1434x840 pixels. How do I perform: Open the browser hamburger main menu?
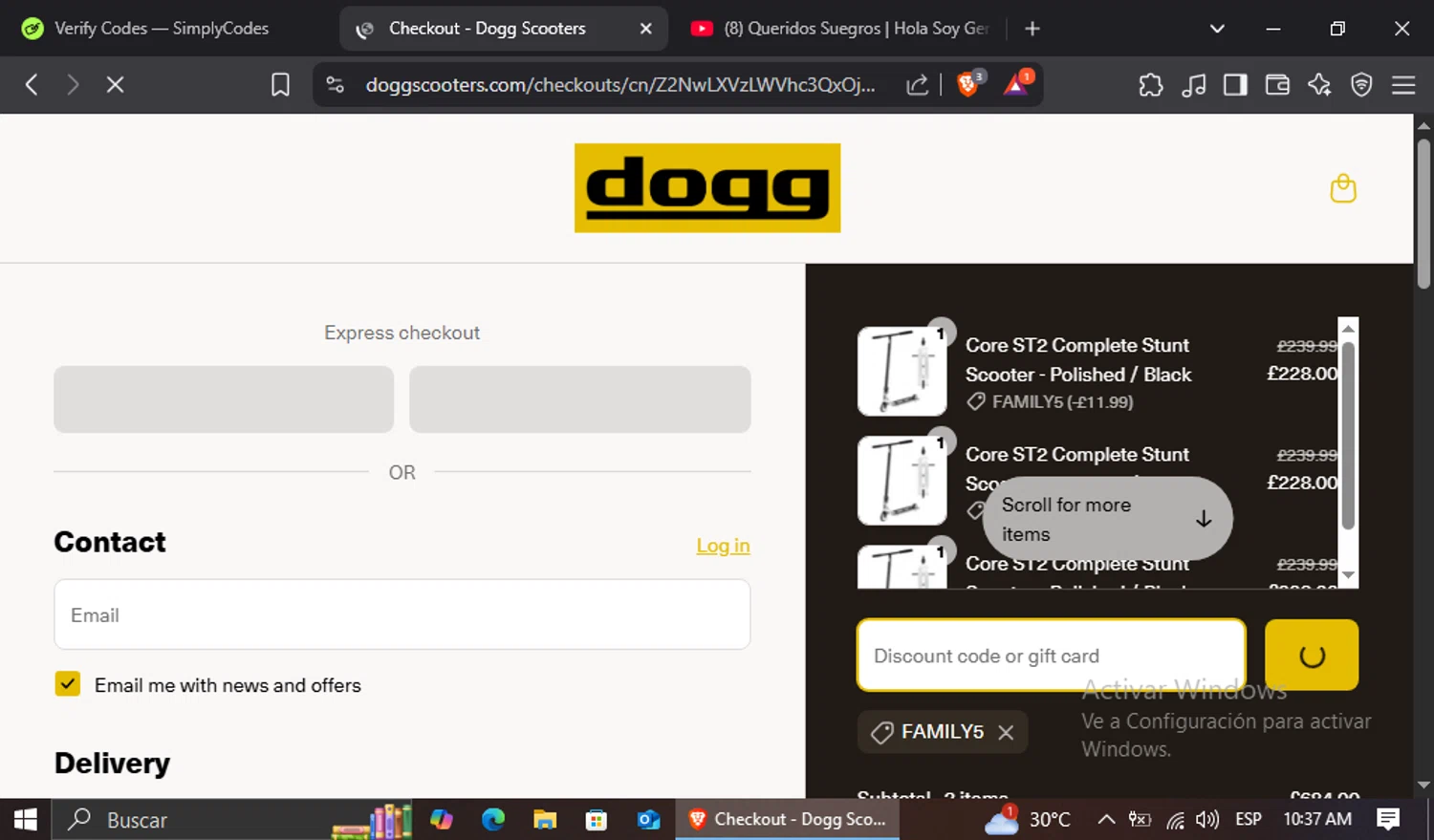[x=1403, y=85]
